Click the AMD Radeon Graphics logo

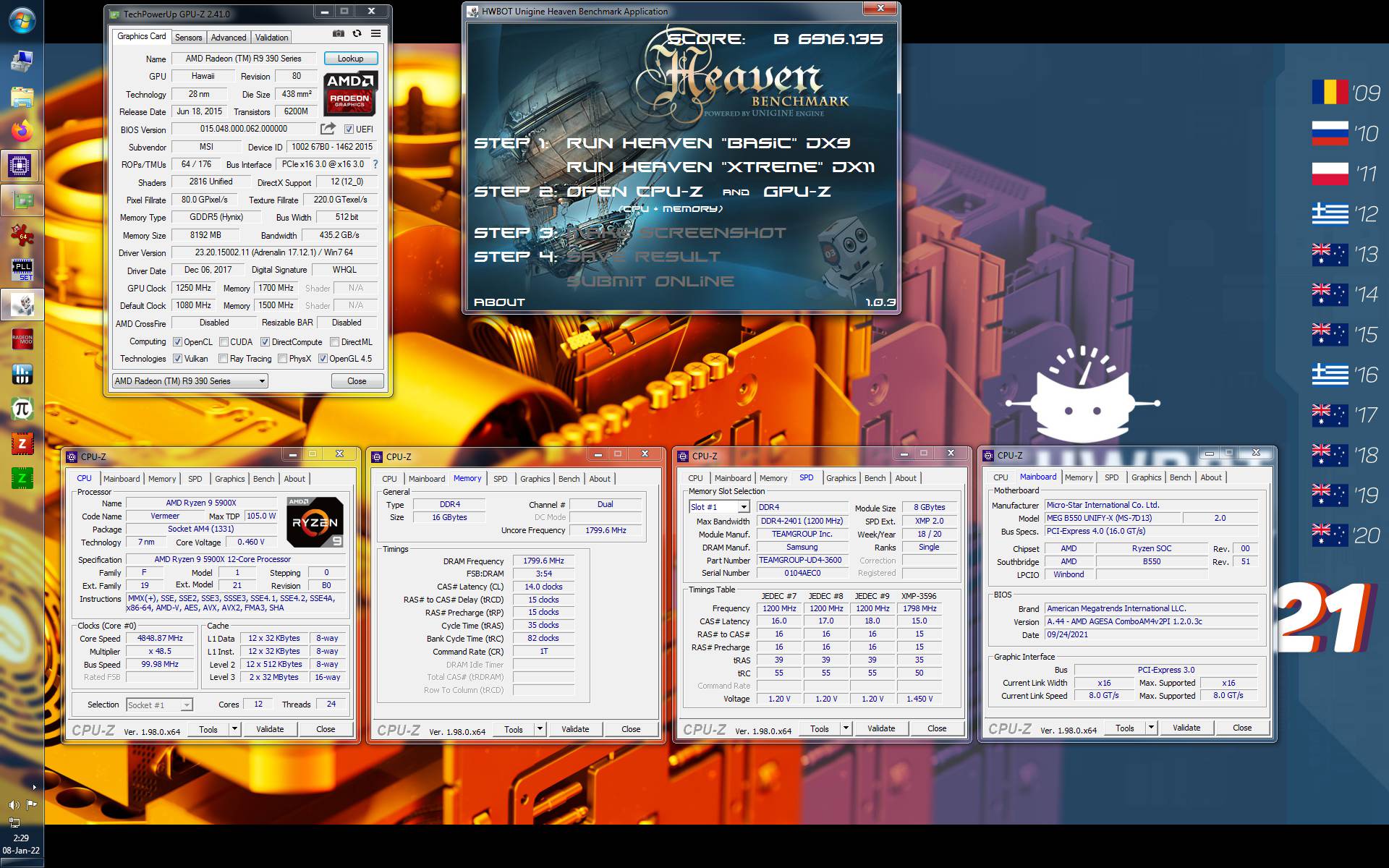point(350,93)
